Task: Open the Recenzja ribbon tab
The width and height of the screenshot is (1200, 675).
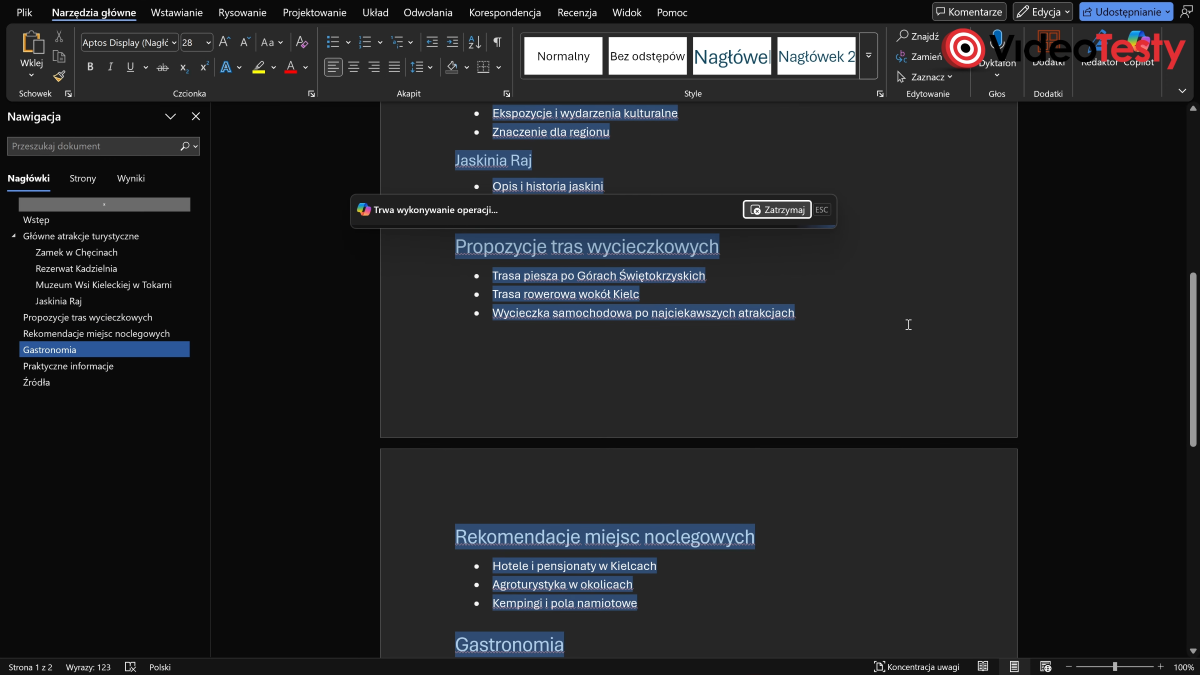Action: (577, 13)
